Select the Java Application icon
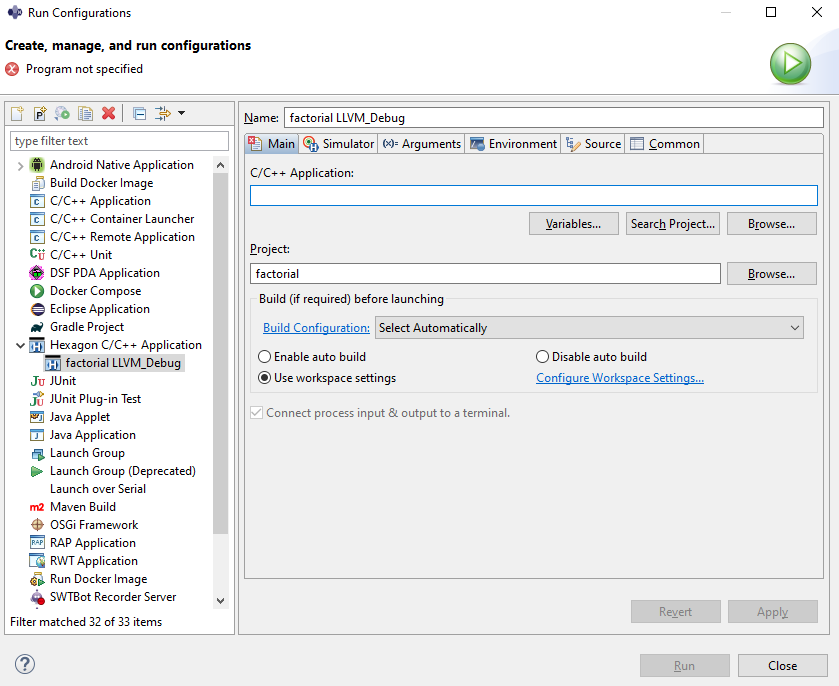 tap(37, 435)
